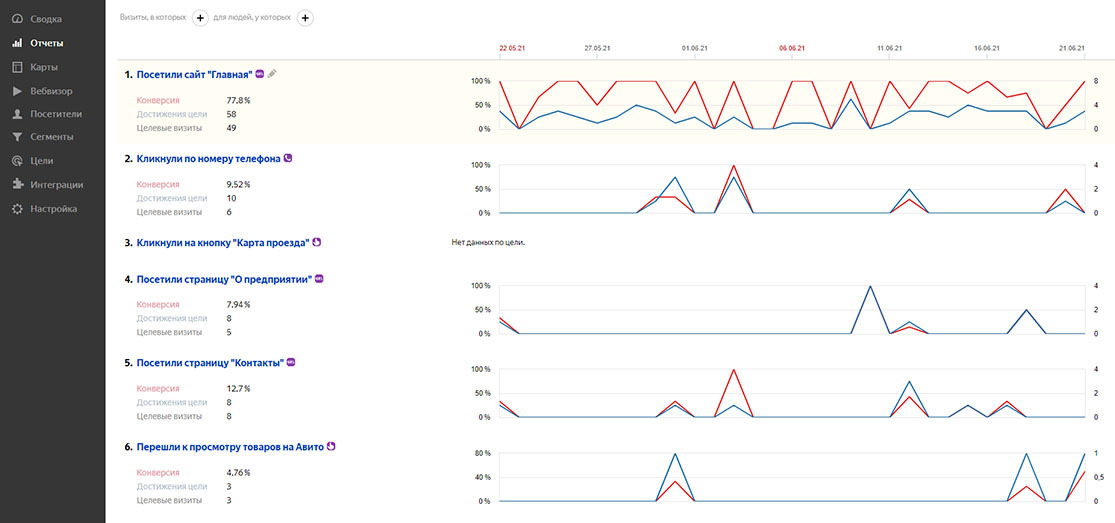1115x523 pixels.
Task: Click the 16.06.21 date on timeline
Action: point(987,48)
